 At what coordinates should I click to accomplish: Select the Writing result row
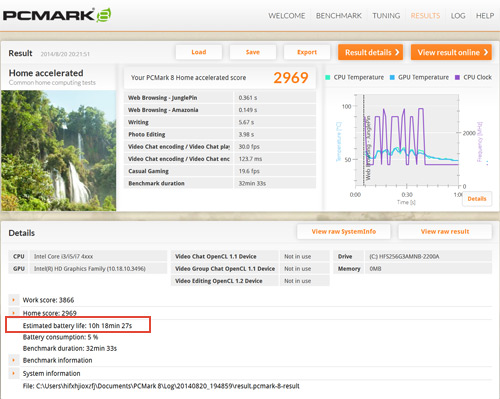pyautogui.click(x=220, y=122)
